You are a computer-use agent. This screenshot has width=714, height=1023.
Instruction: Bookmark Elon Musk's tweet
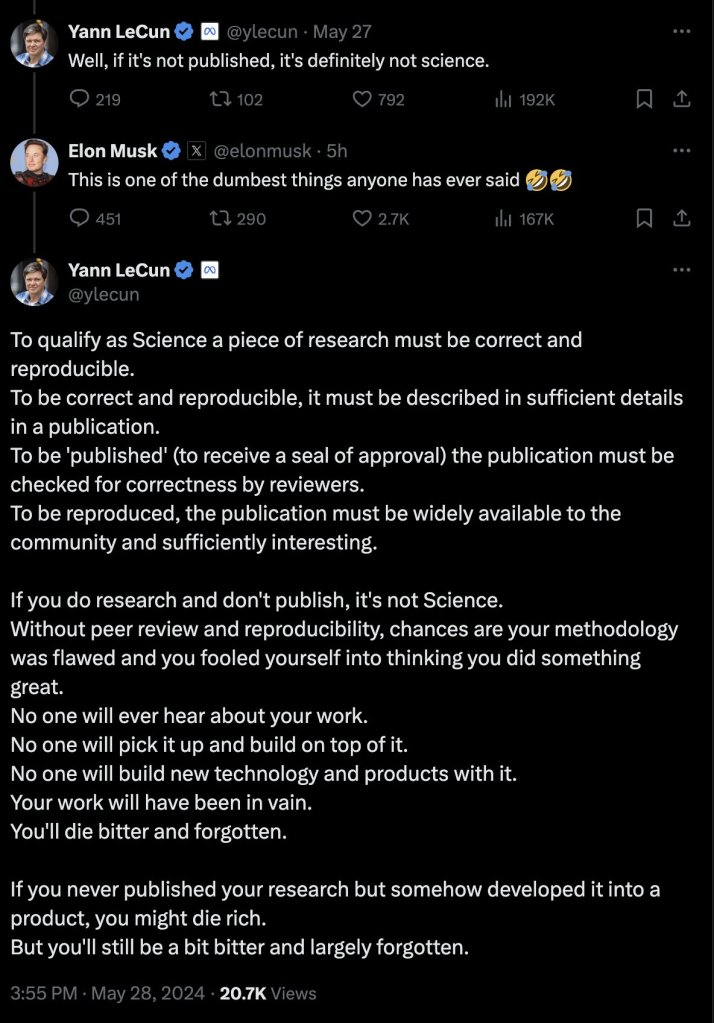(645, 218)
